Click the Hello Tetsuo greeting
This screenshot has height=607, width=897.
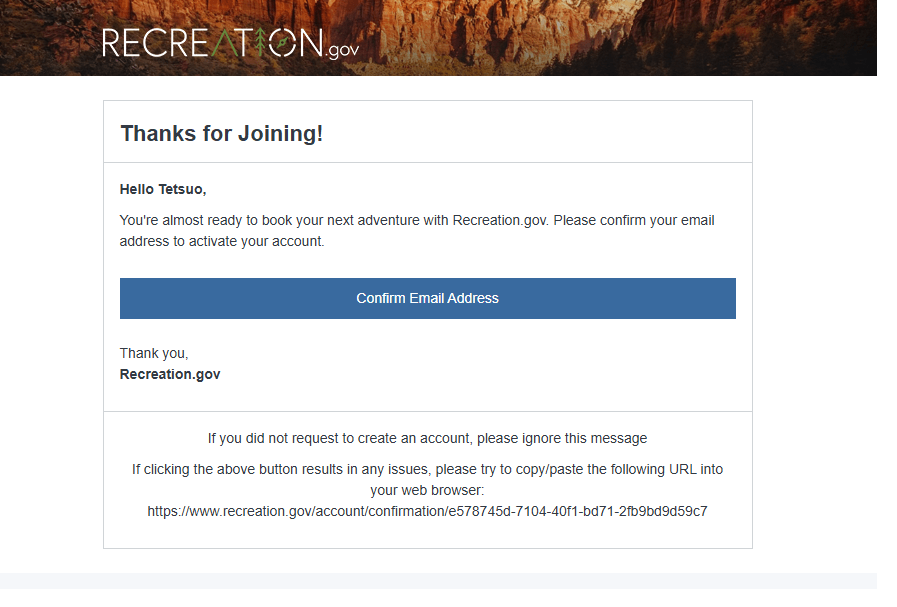(x=162, y=189)
